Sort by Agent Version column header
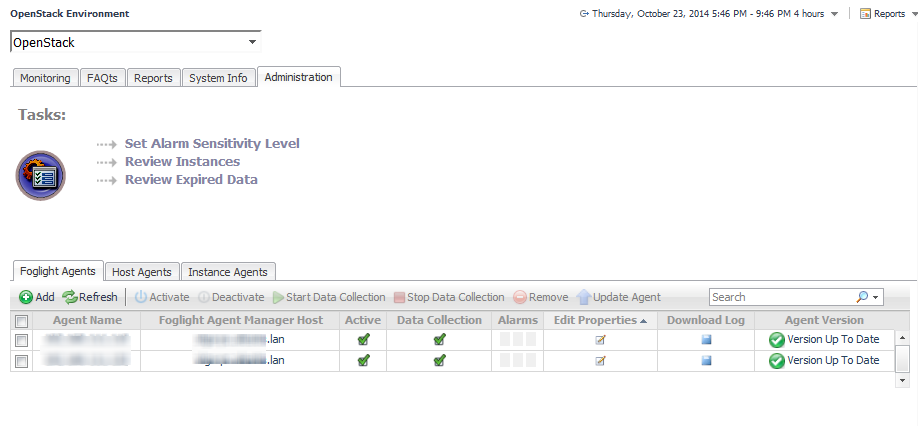The height and width of the screenshot is (426, 918). coord(824,320)
